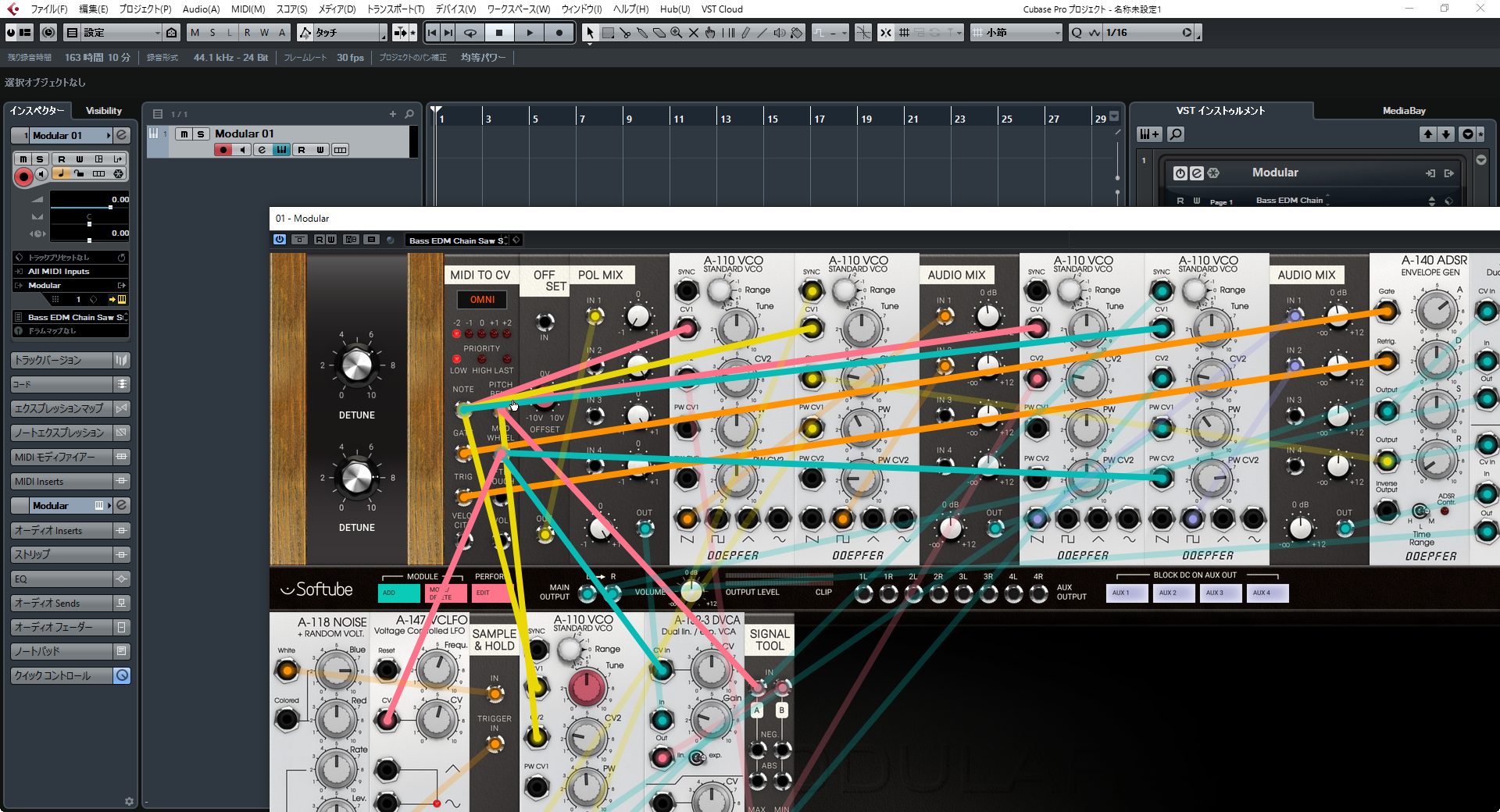Start playback with the Play button
Image resolution: width=1500 pixels, height=812 pixels.
point(529,33)
